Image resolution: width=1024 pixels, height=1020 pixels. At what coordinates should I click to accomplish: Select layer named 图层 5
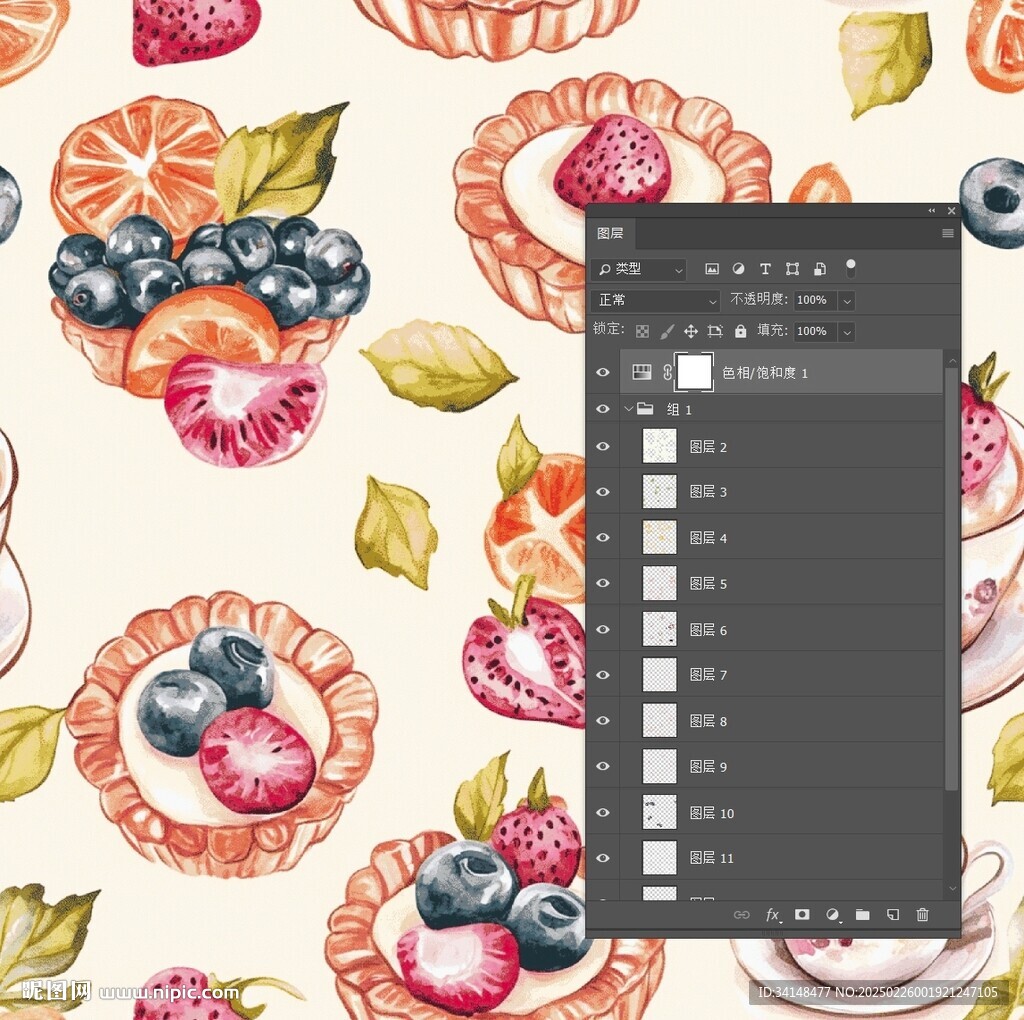708,583
